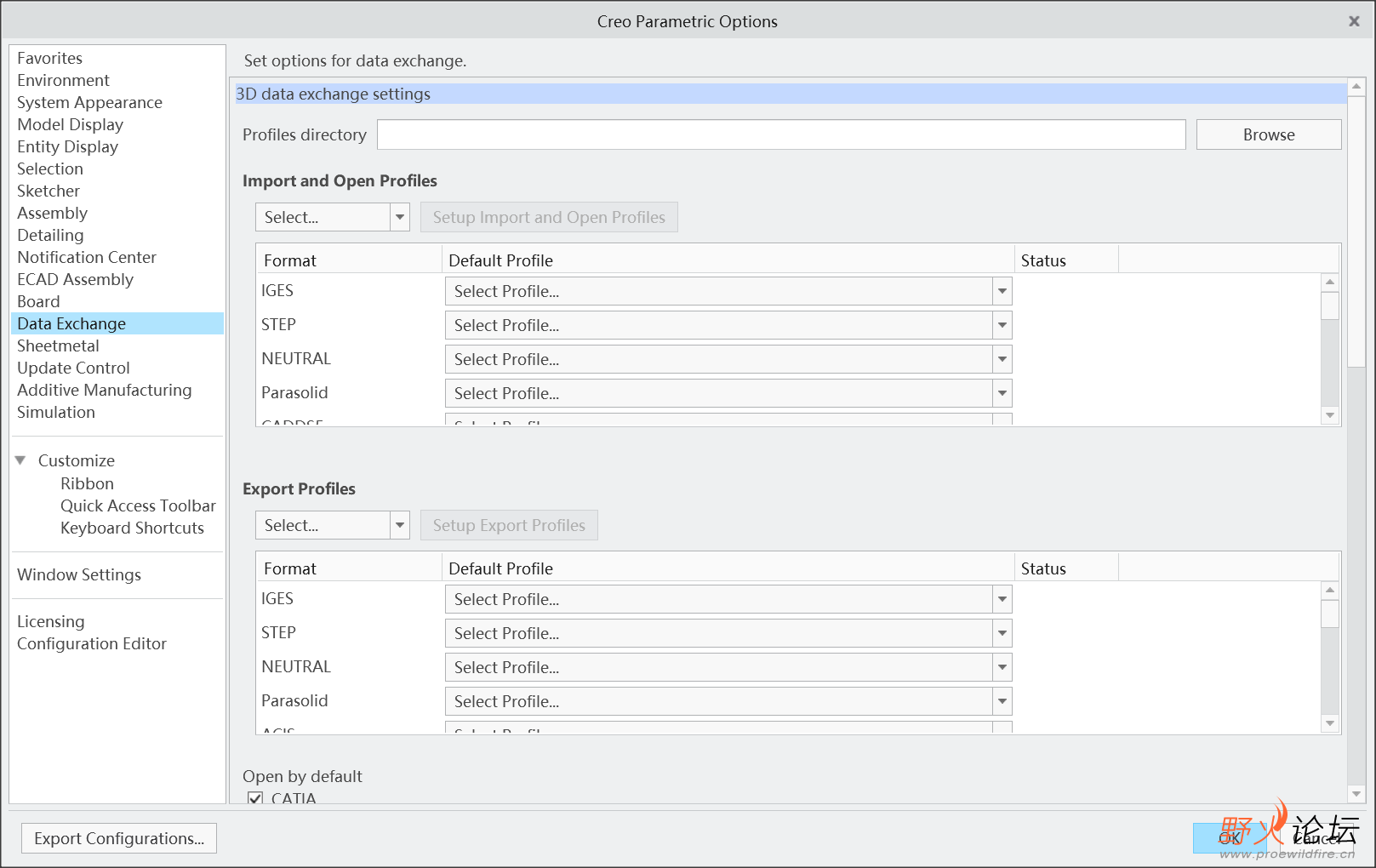
Task: Open import IGES default profile dropdown
Action: coord(728,291)
